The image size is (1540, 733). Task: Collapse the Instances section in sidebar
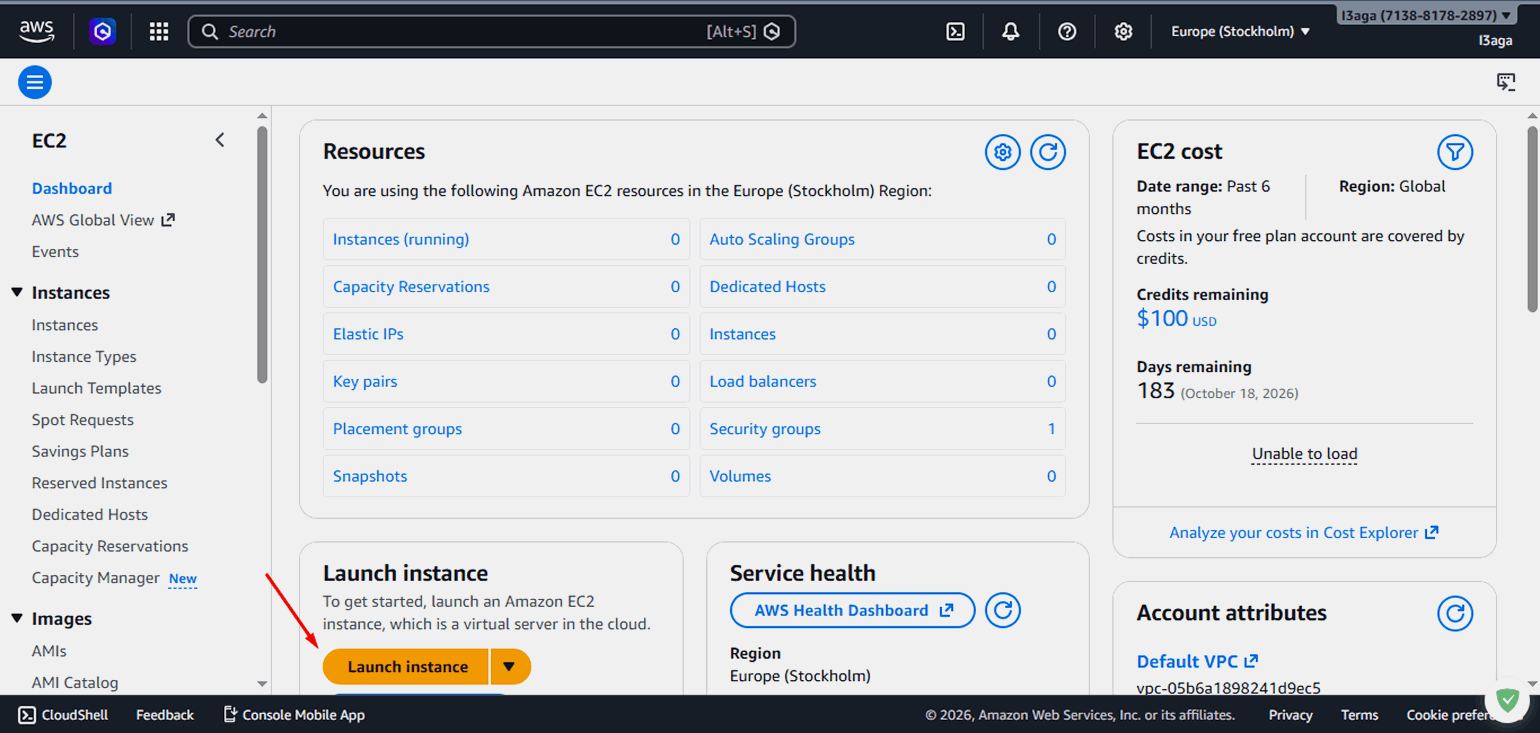[x=17, y=293]
